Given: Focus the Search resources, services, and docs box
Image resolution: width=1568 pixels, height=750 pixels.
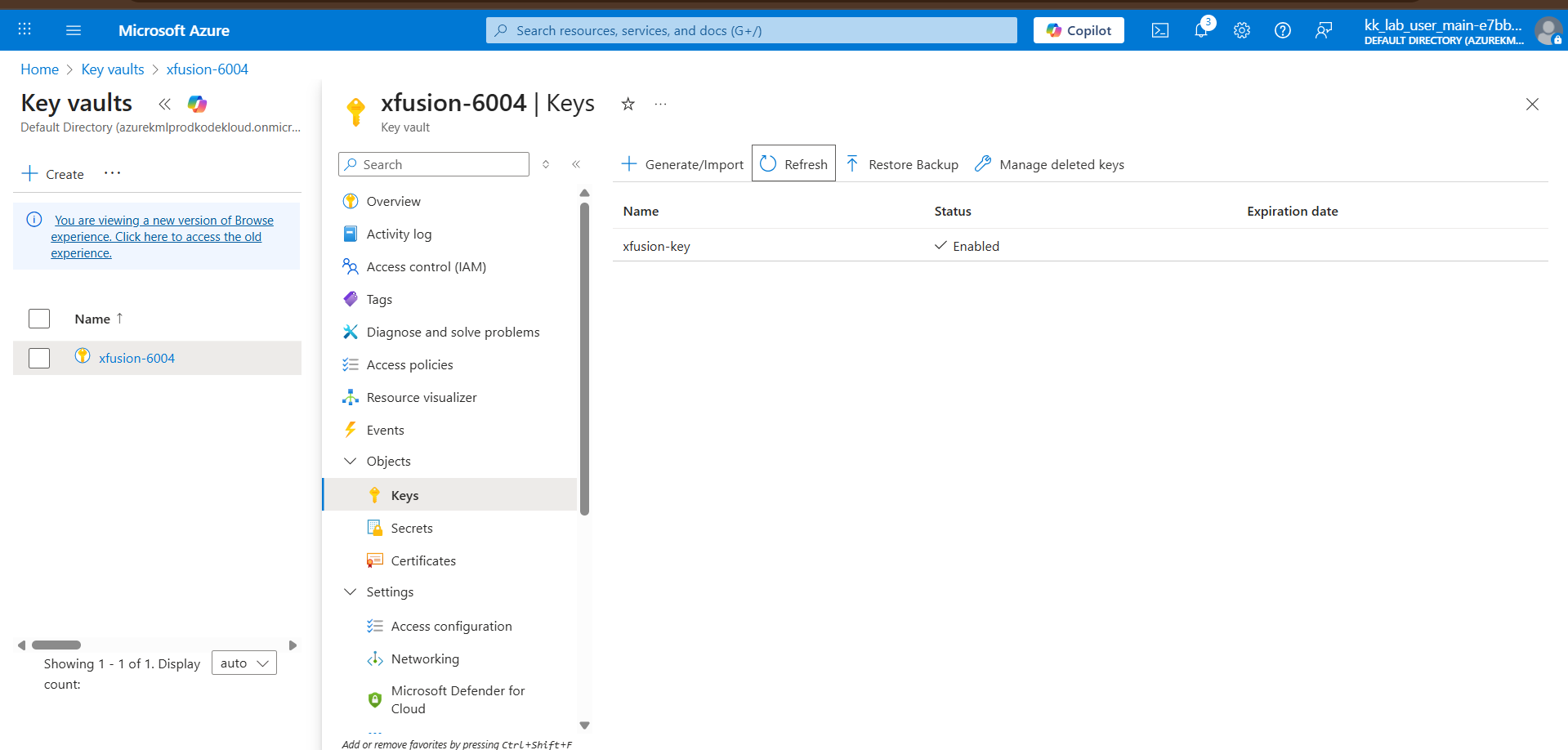Looking at the screenshot, I should tap(752, 30).
